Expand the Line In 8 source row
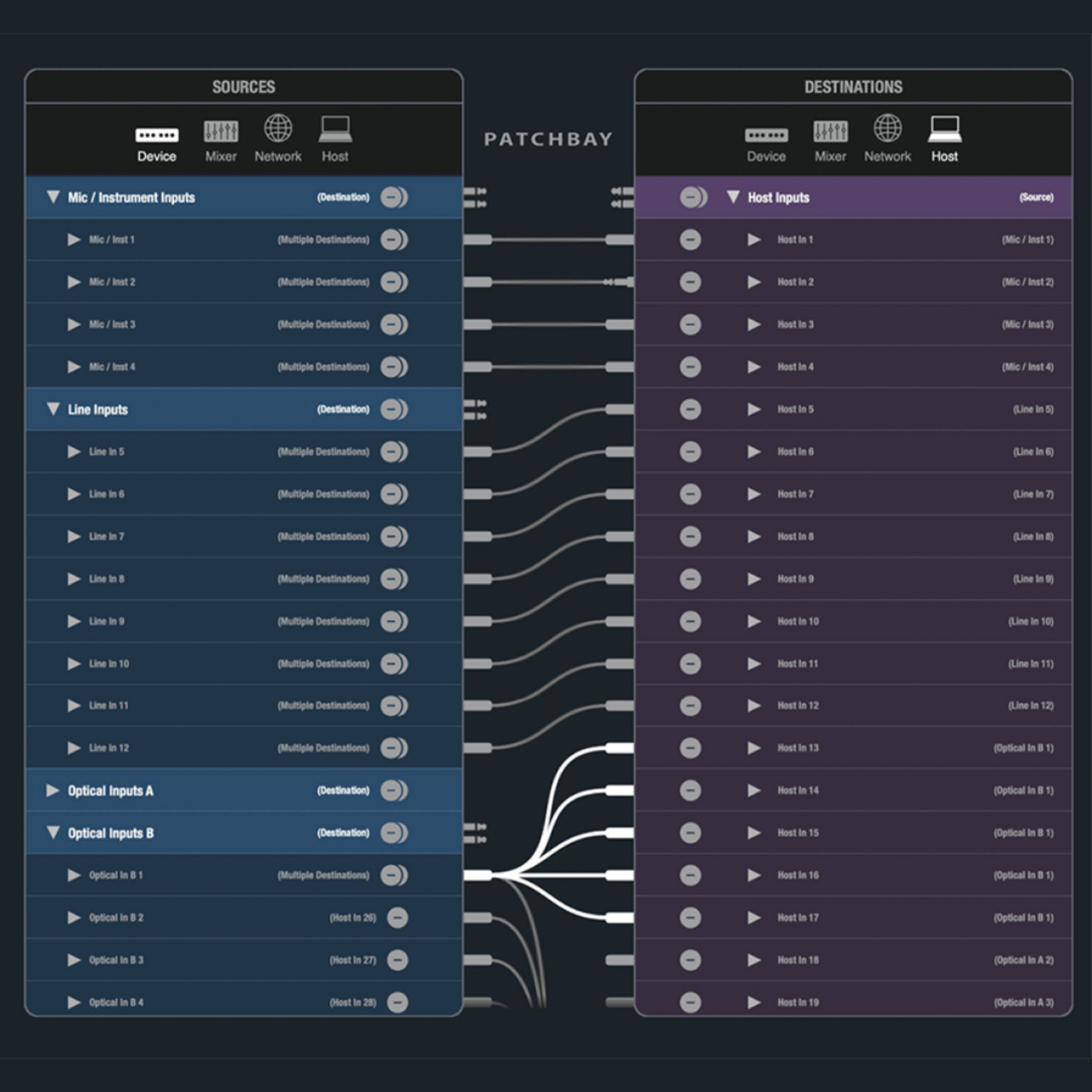The height and width of the screenshot is (1092, 1092). pyautogui.click(x=74, y=579)
